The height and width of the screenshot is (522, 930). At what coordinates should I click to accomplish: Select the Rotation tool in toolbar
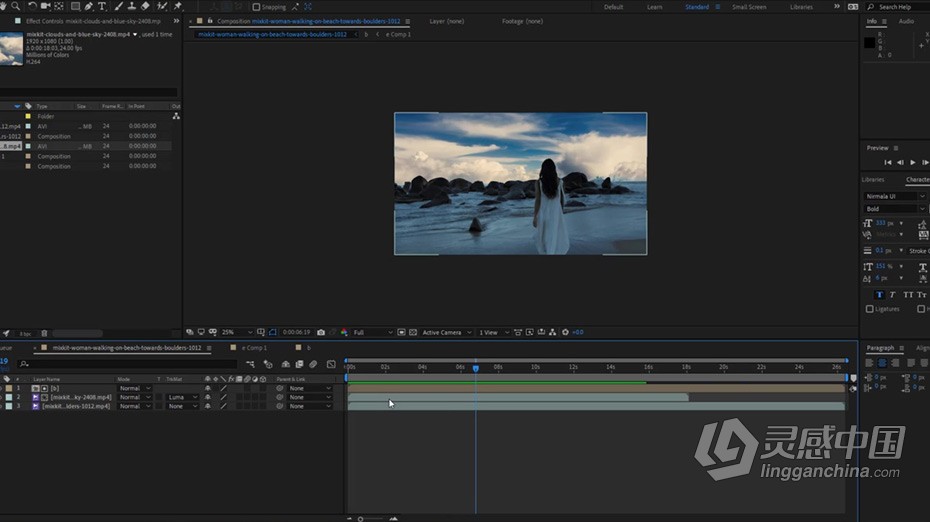tap(32, 6)
